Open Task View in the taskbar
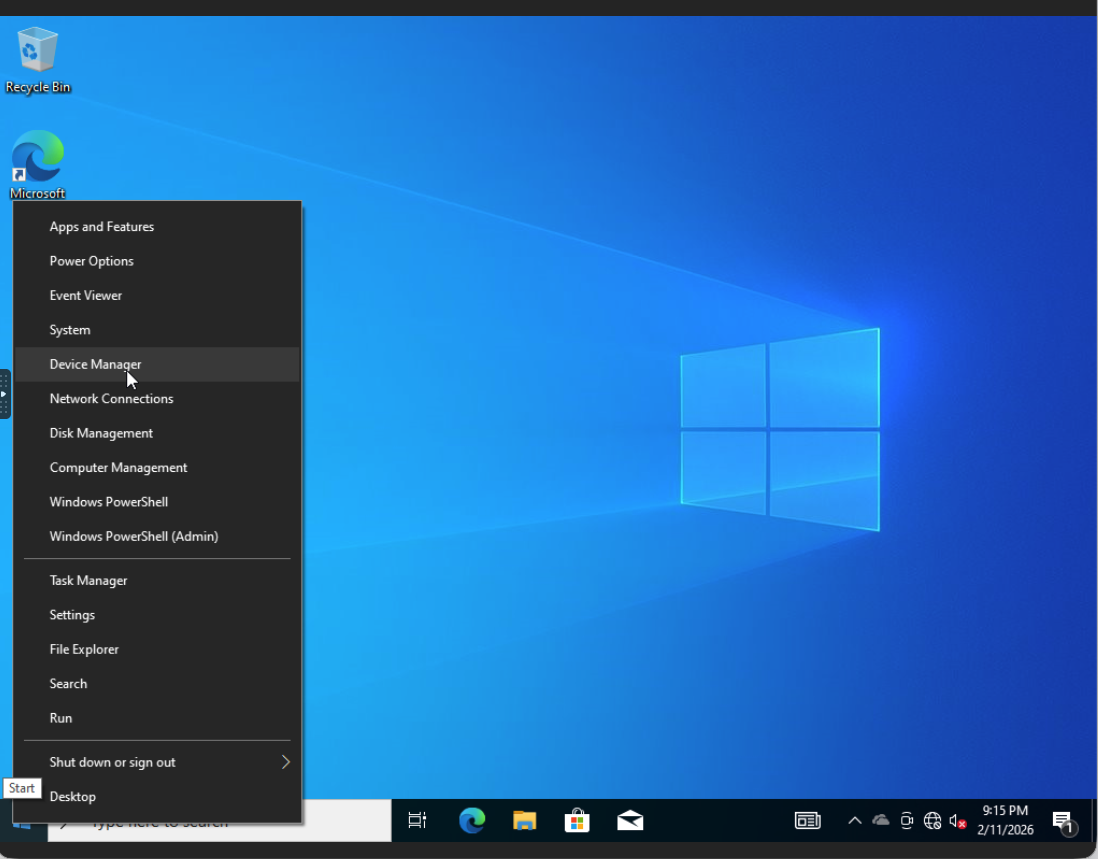 pos(417,820)
